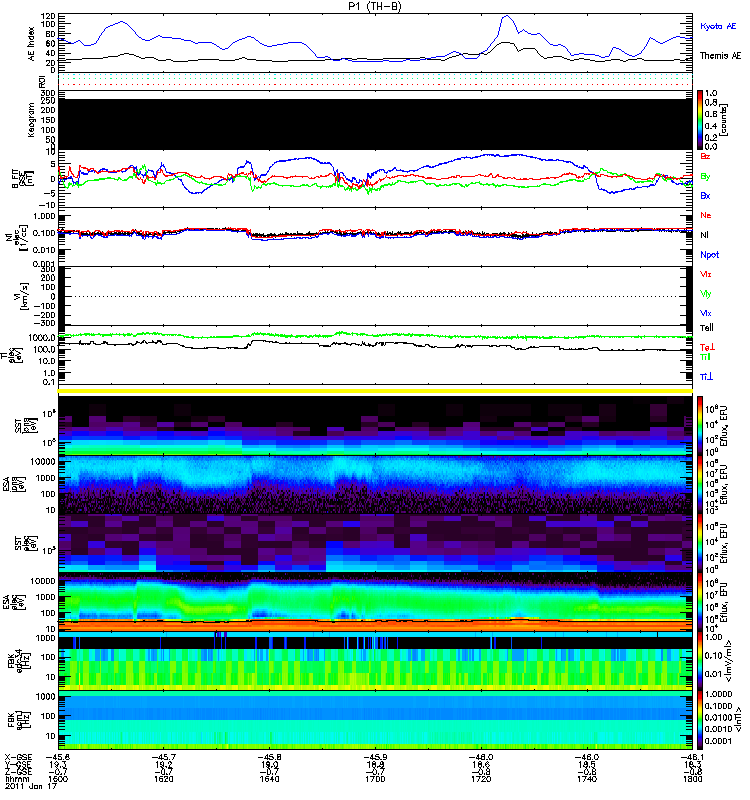The image size is (750, 800).
Task: Select the Themis AE legend label
Action: click(x=720, y=56)
